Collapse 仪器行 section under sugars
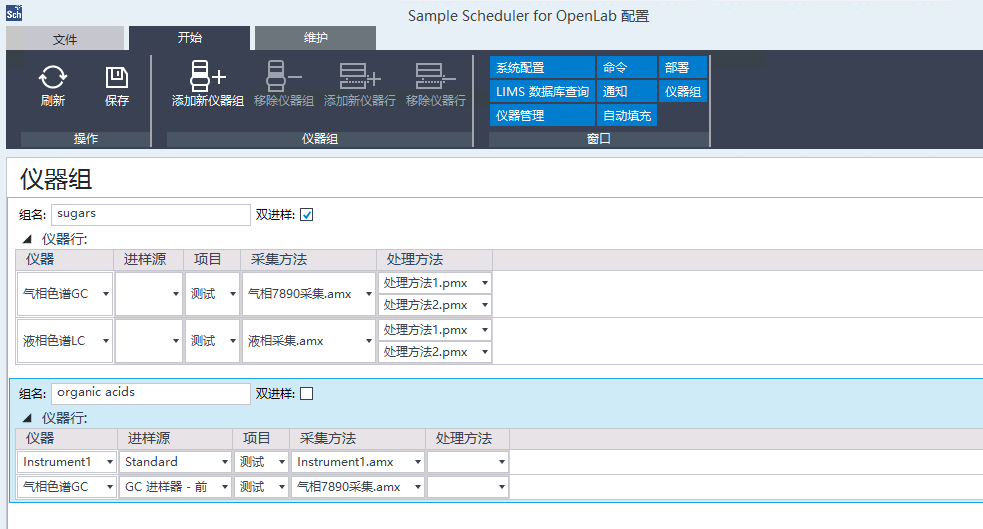The height and width of the screenshot is (529, 983). (x=27, y=239)
